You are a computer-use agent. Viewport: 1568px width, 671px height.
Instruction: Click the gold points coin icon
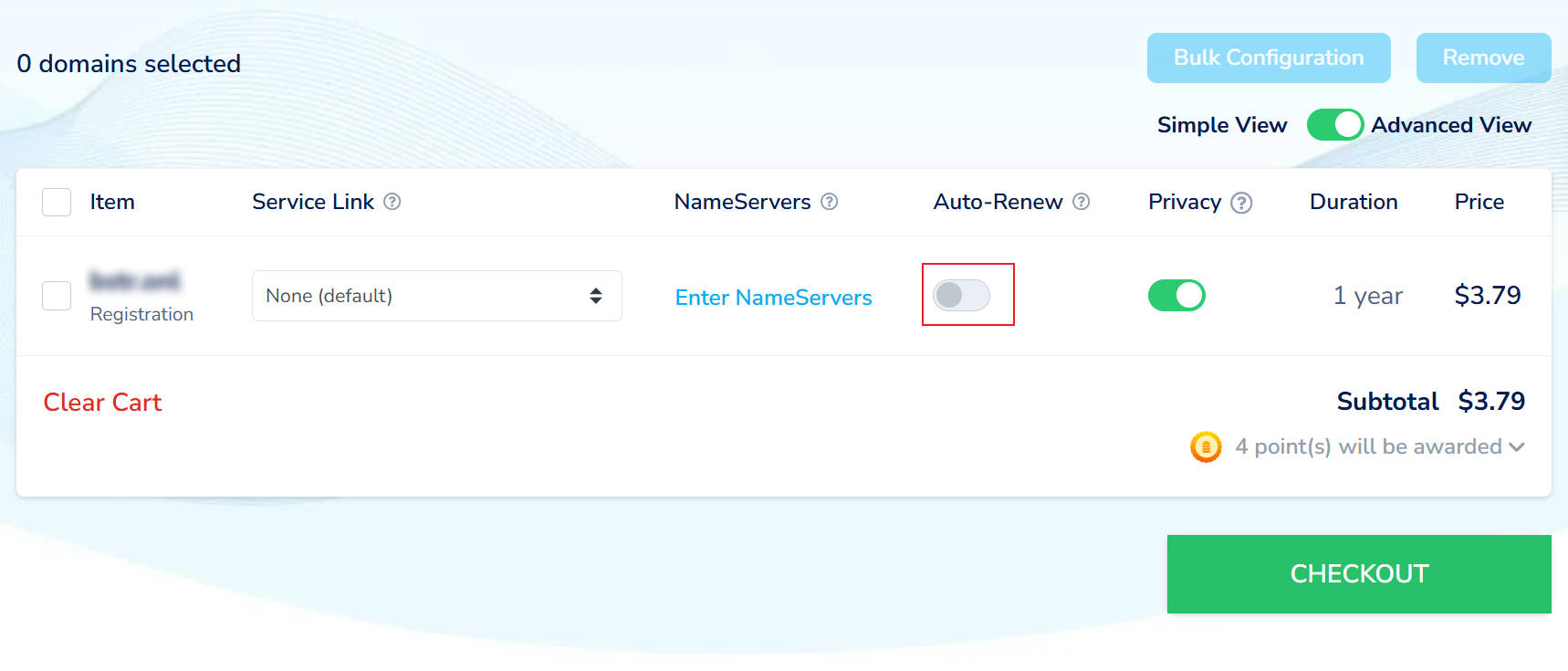[x=1206, y=446]
